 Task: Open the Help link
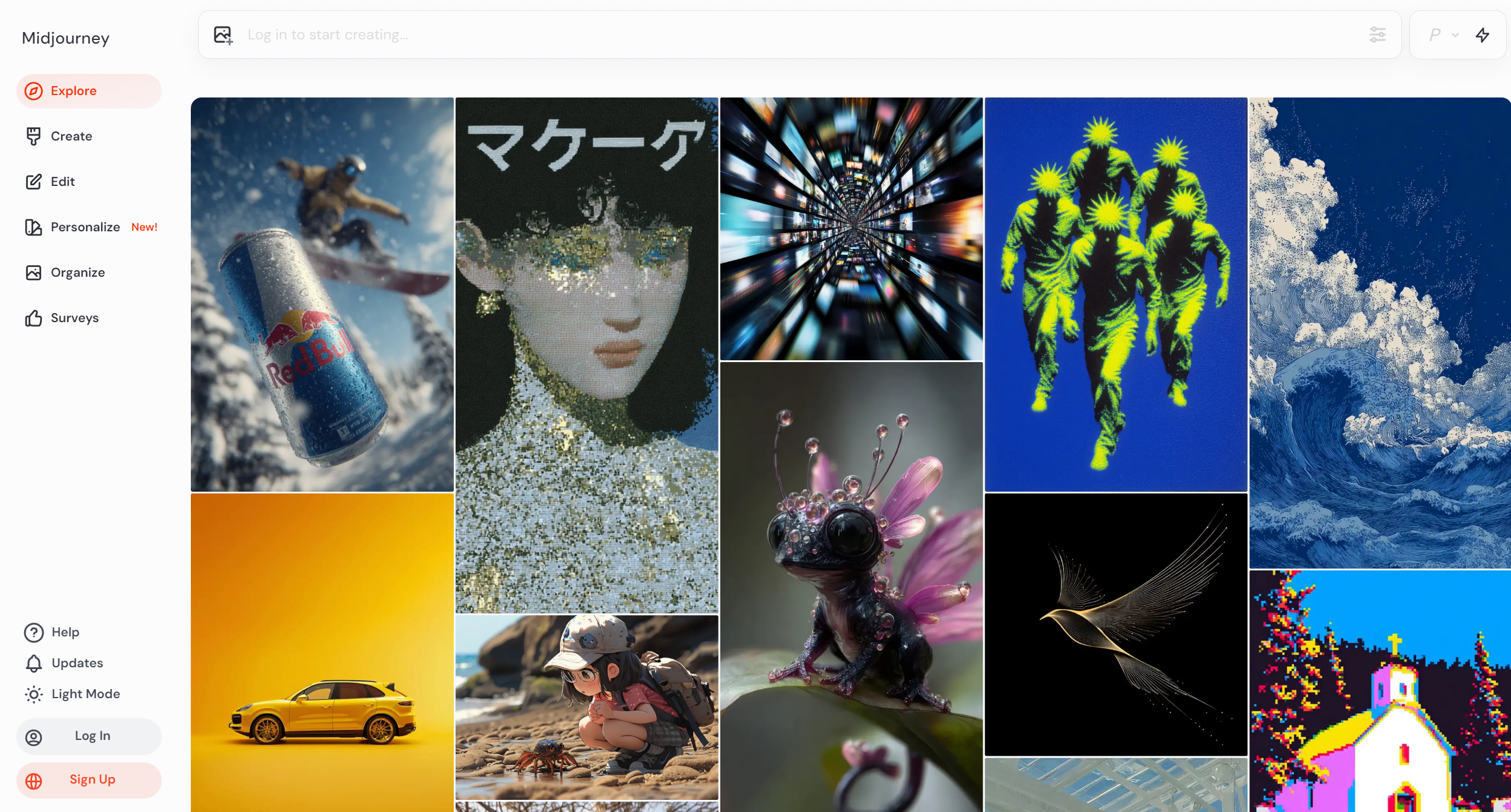(x=52, y=632)
